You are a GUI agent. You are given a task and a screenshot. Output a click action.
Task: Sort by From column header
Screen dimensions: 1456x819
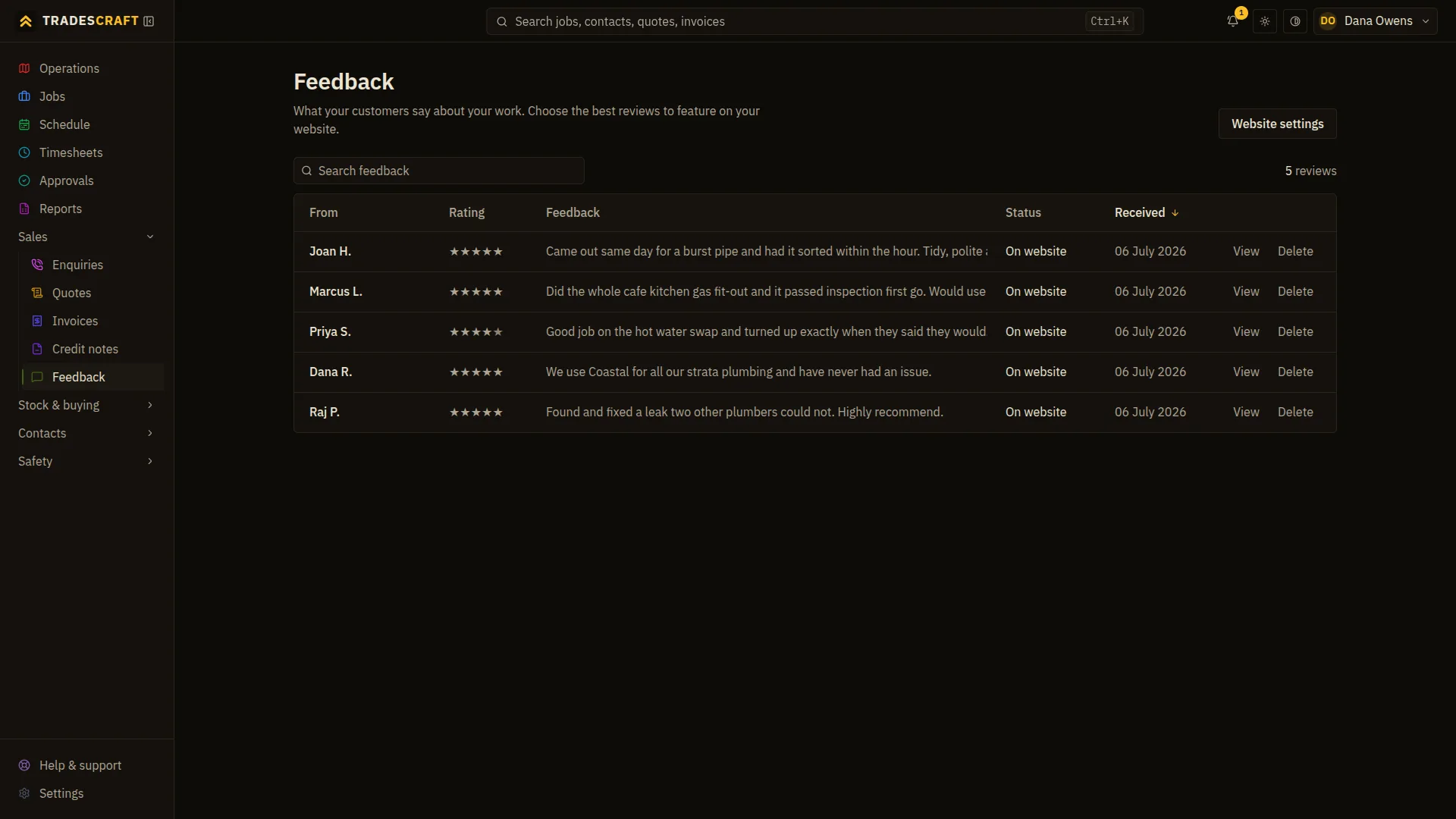click(x=324, y=212)
